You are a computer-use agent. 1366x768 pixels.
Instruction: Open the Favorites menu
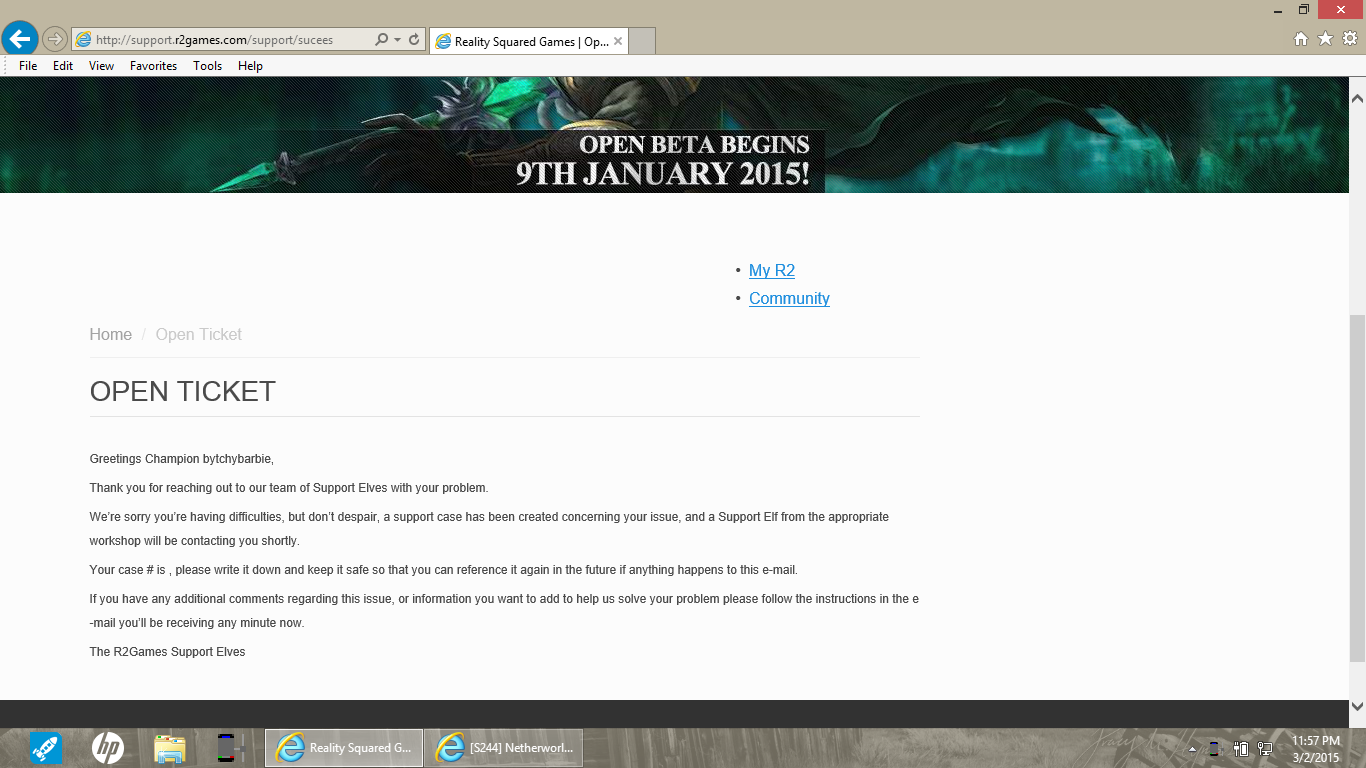[x=153, y=66]
